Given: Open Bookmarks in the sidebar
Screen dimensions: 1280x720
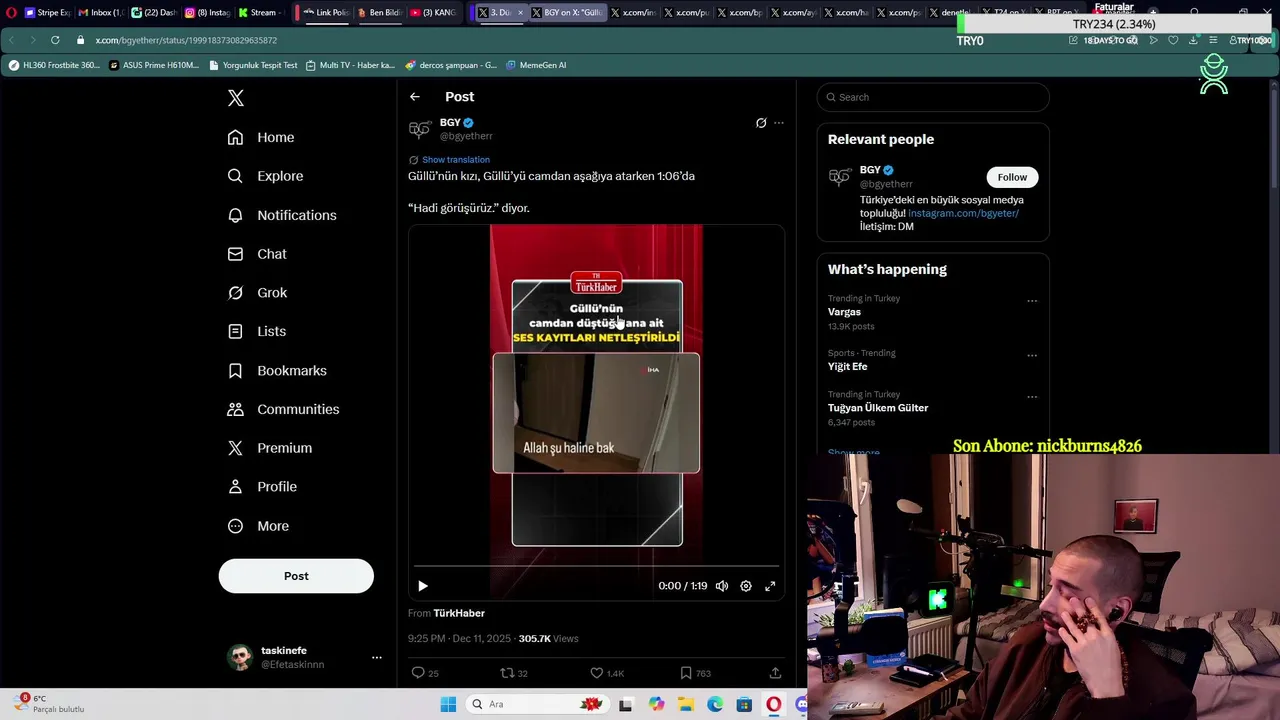Looking at the screenshot, I should tap(277, 370).
